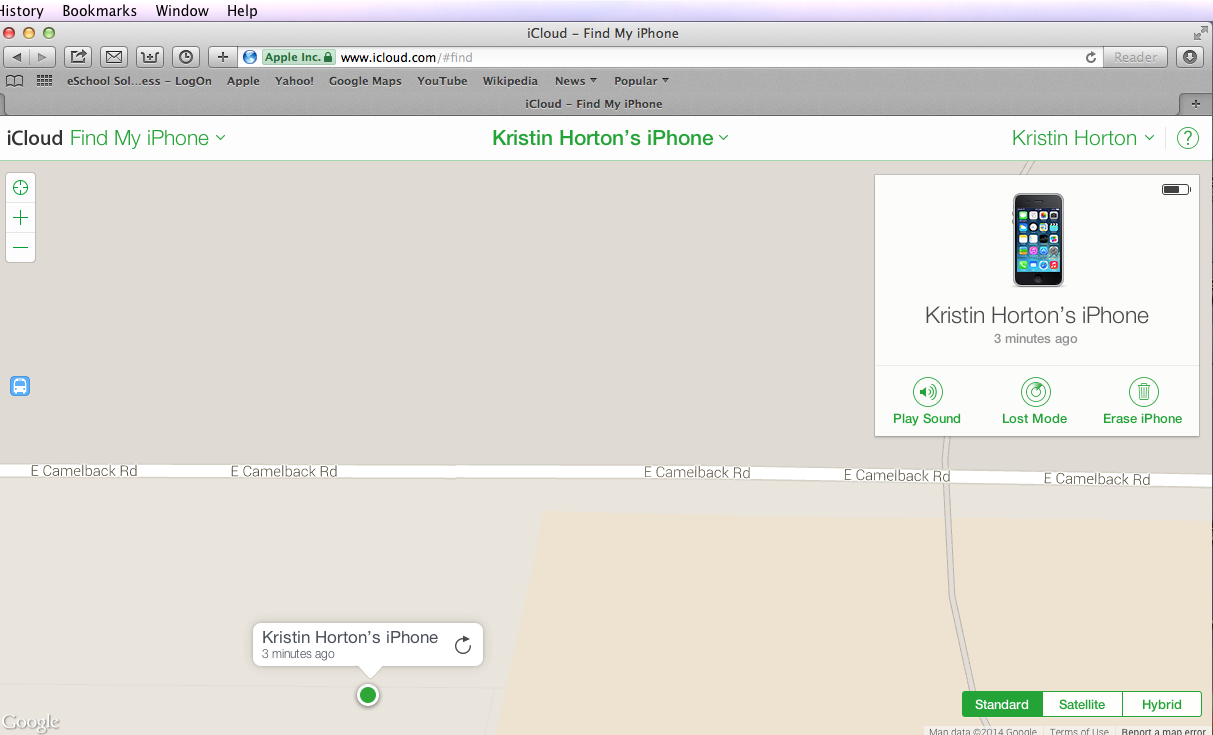Open the Kristin Horton account menu
Screen dimensions: 1213x735
click(1083, 139)
